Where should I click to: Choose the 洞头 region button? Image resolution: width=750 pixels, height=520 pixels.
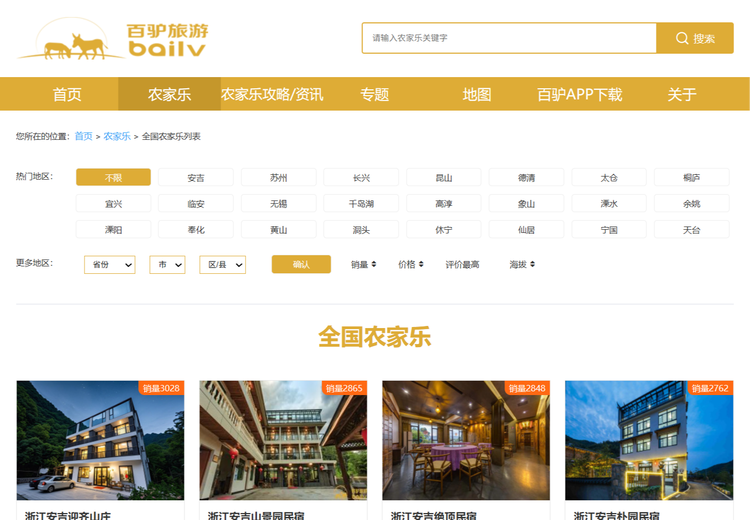[361, 230]
